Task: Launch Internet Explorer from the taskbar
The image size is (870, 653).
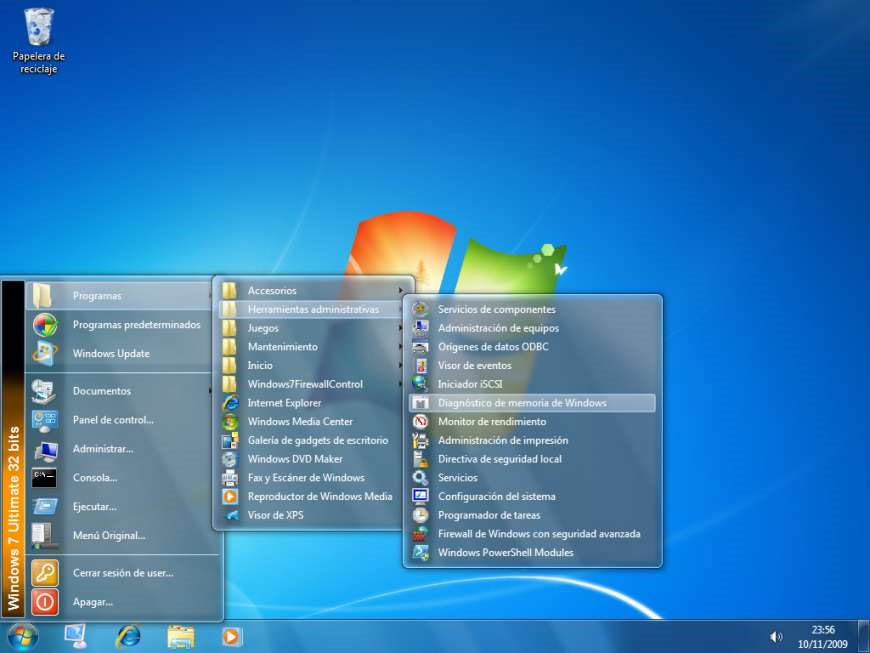Action: pos(128,636)
